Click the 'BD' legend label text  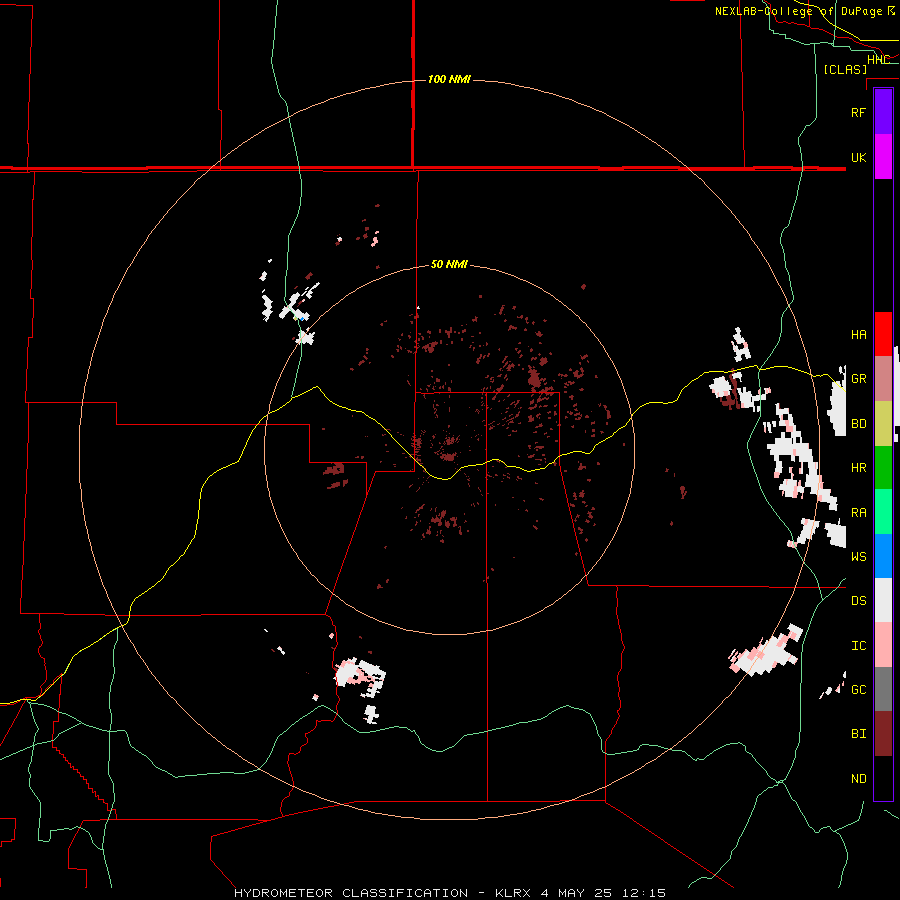pyautogui.click(x=858, y=424)
